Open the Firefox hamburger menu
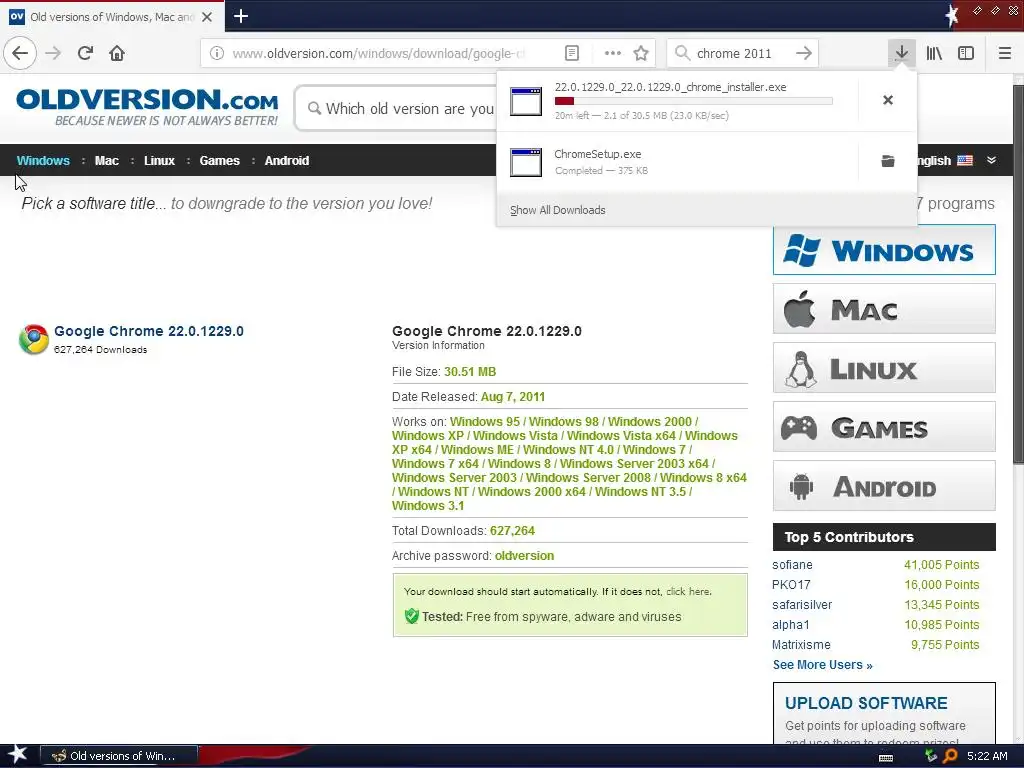1024x768 pixels. tap(1004, 53)
